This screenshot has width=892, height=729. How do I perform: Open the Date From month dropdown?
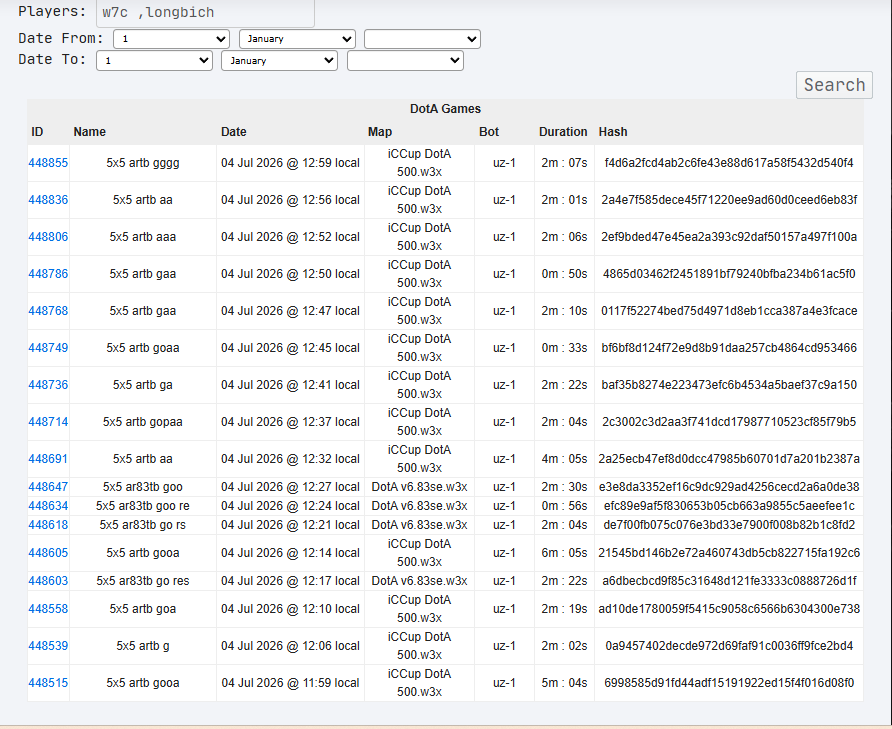point(298,39)
